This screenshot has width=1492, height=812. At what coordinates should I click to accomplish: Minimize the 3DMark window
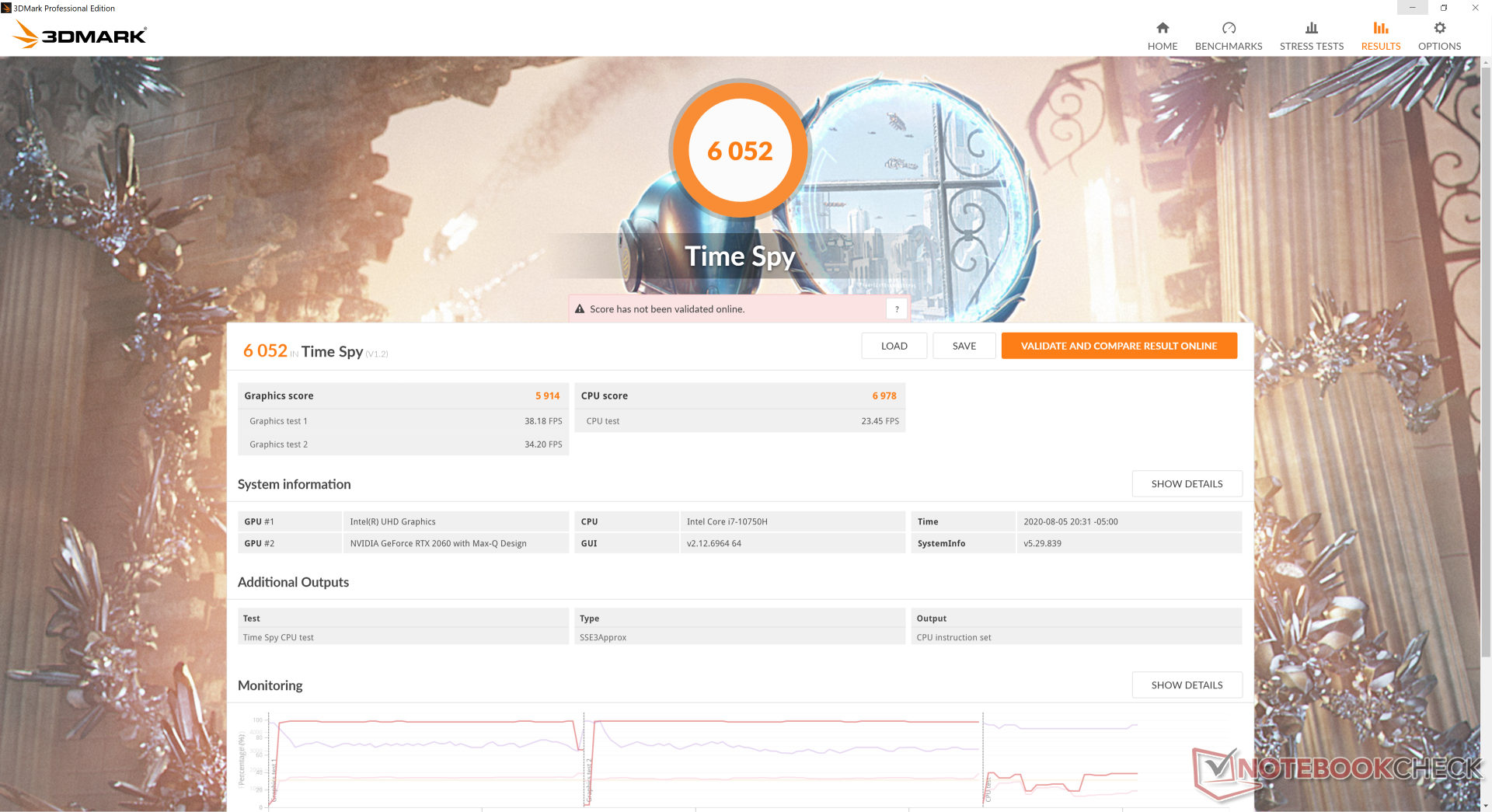(x=1413, y=8)
